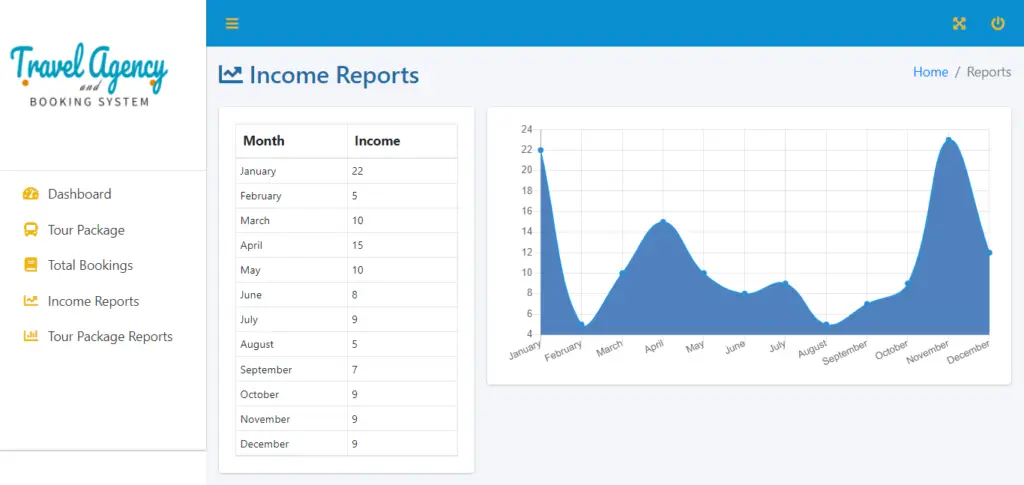Click the April data point on chart
Viewport: 1024px width, 485px height.
662,222
